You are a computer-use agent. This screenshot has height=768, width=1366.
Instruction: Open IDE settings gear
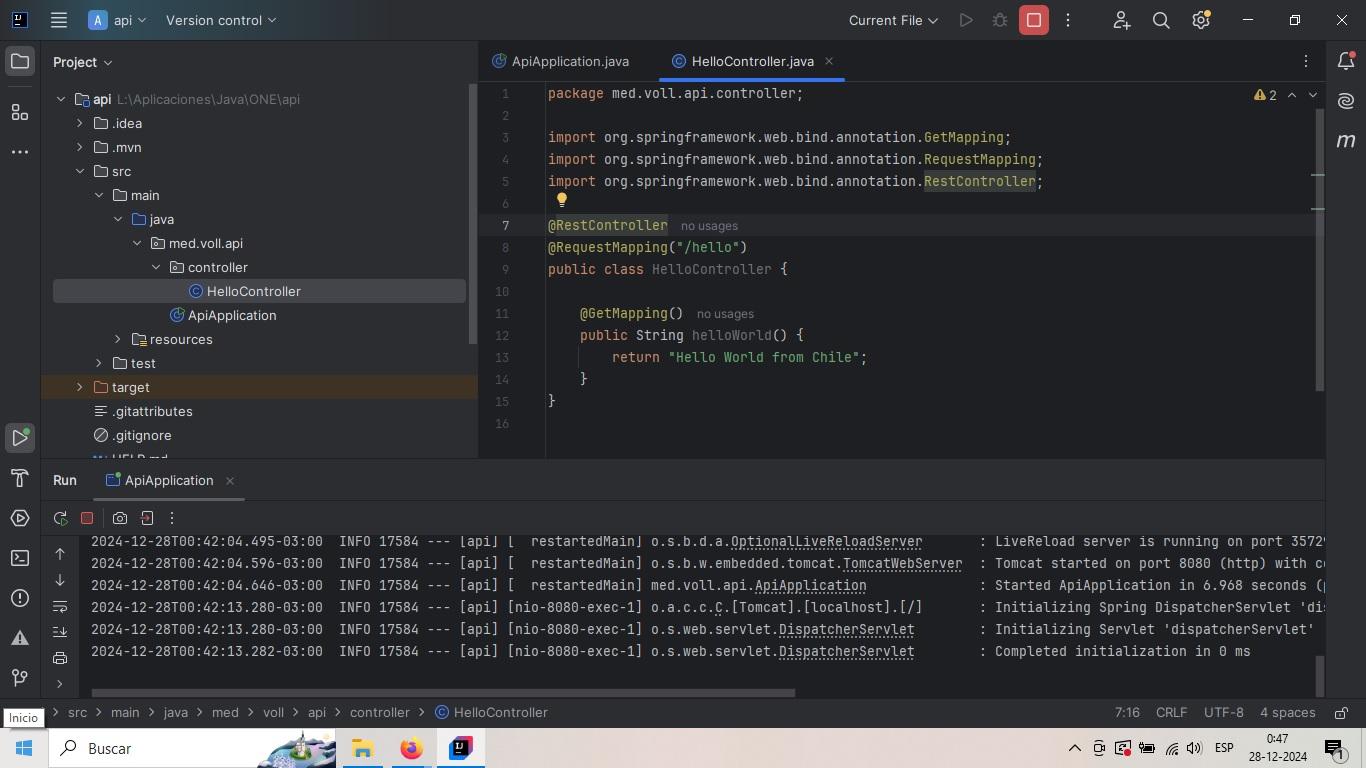(x=1201, y=20)
